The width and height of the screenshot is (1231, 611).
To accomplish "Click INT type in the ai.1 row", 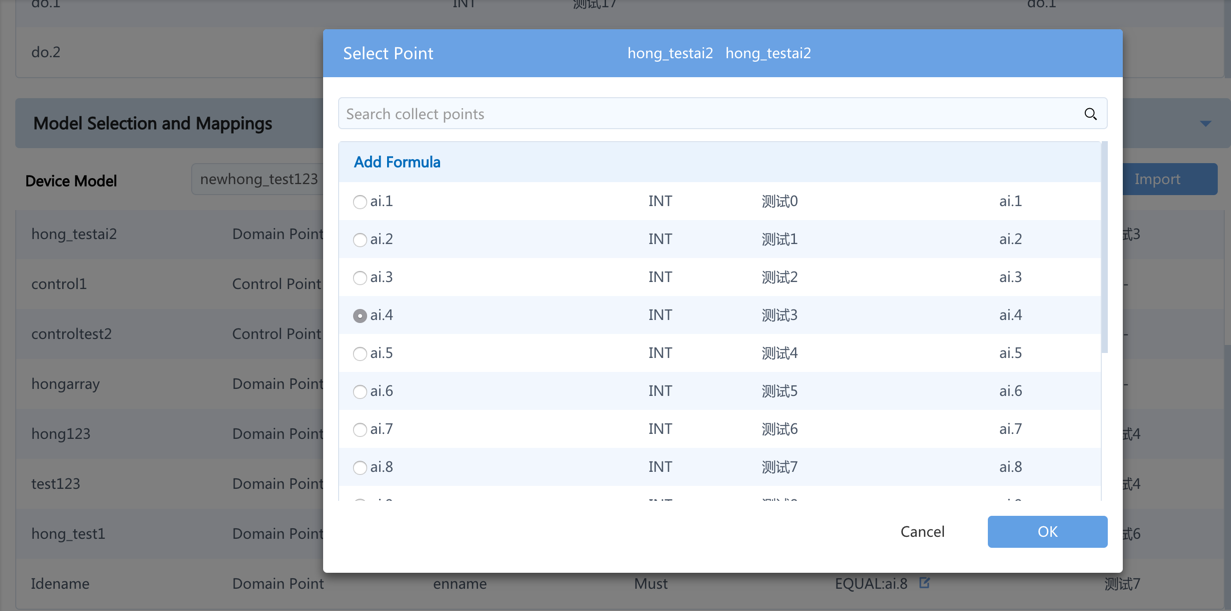I will click(x=660, y=201).
